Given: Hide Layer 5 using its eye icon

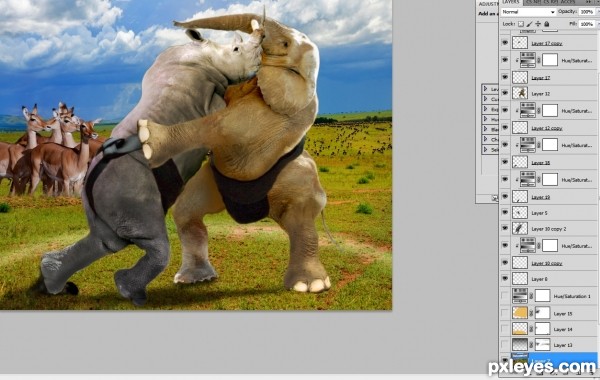Looking at the screenshot, I should [x=505, y=212].
